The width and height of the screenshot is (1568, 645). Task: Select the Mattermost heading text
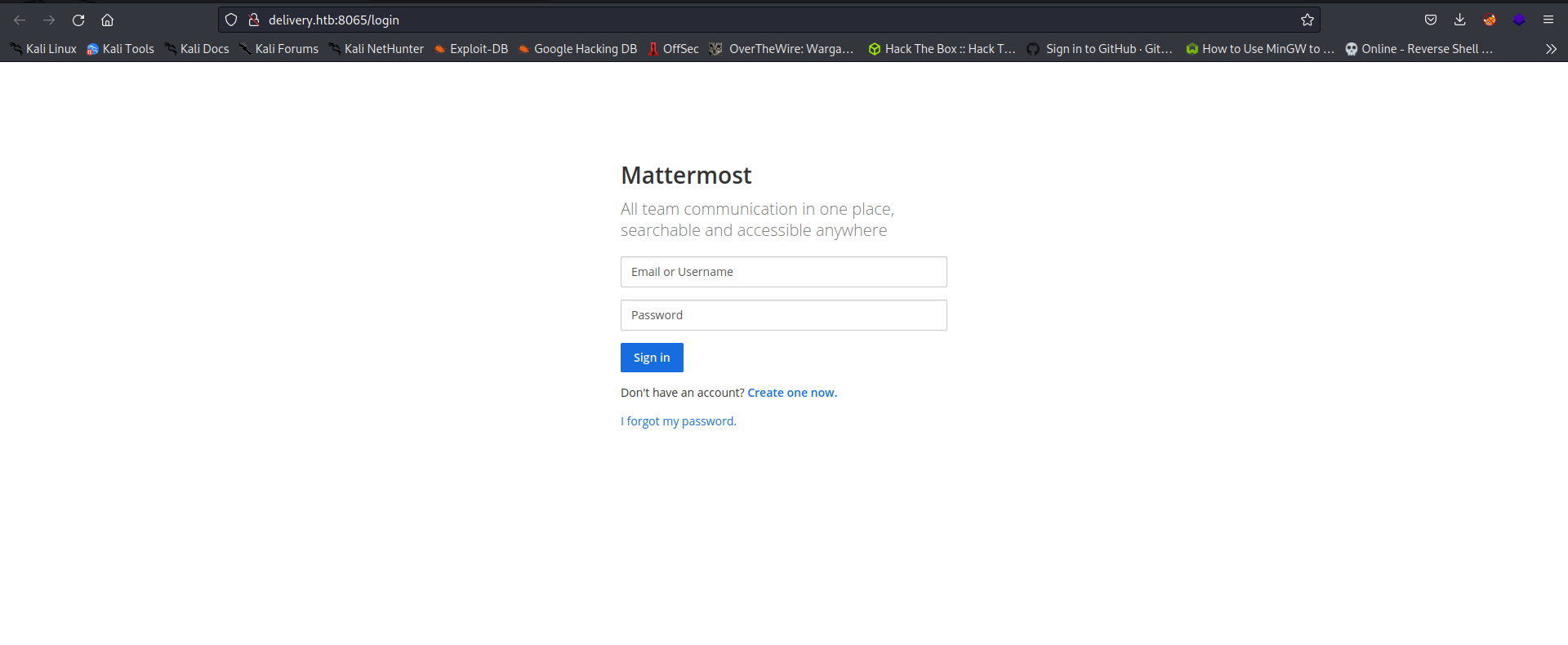tap(686, 175)
